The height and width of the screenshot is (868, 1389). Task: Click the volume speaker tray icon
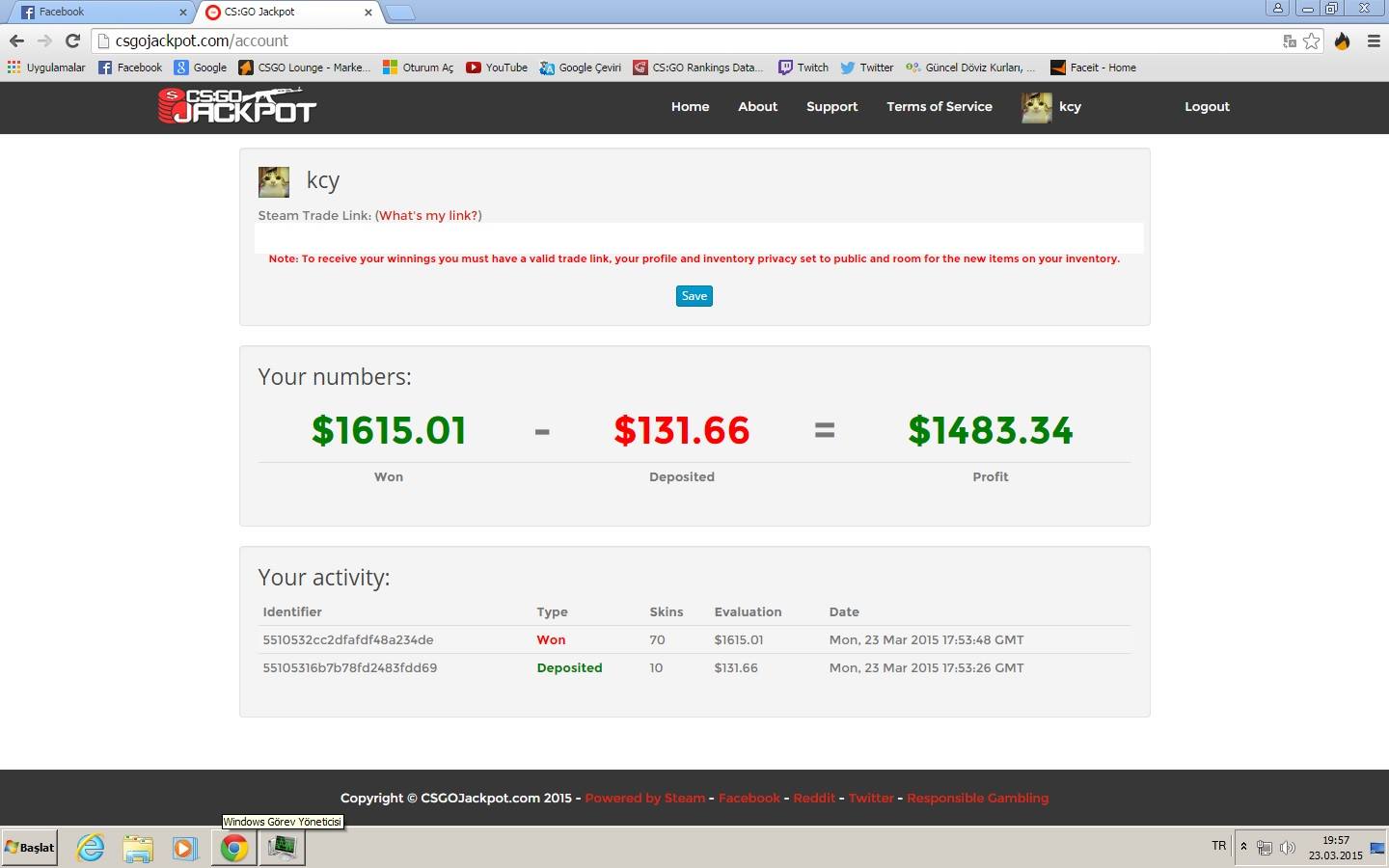pyautogui.click(x=1287, y=848)
